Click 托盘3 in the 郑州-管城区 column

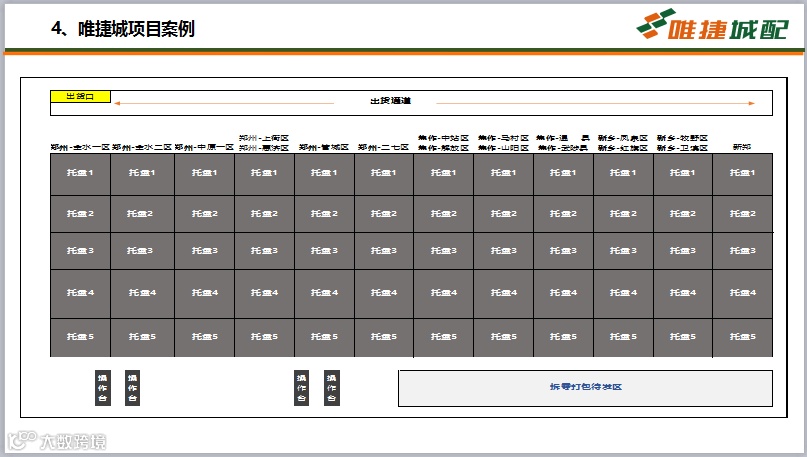pyautogui.click(x=324, y=251)
